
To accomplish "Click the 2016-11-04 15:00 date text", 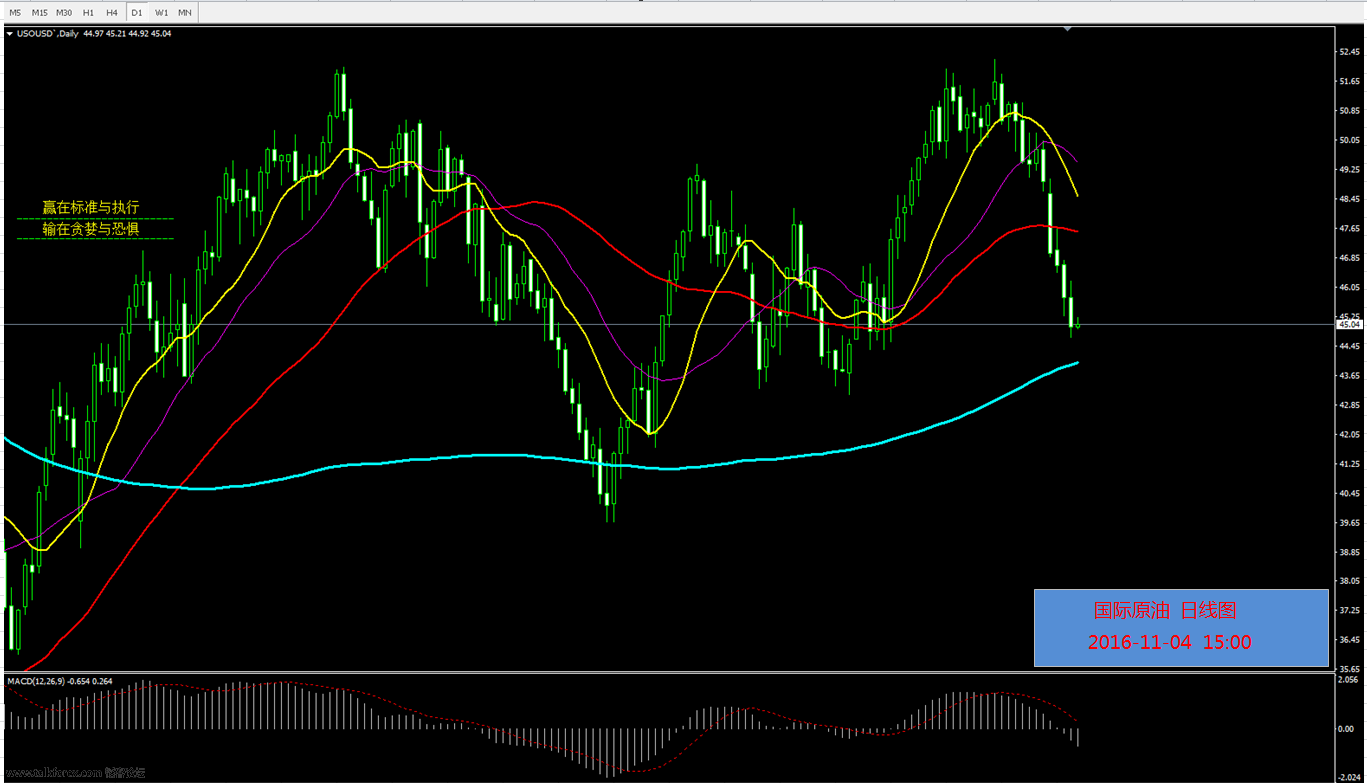I will coord(1169,643).
